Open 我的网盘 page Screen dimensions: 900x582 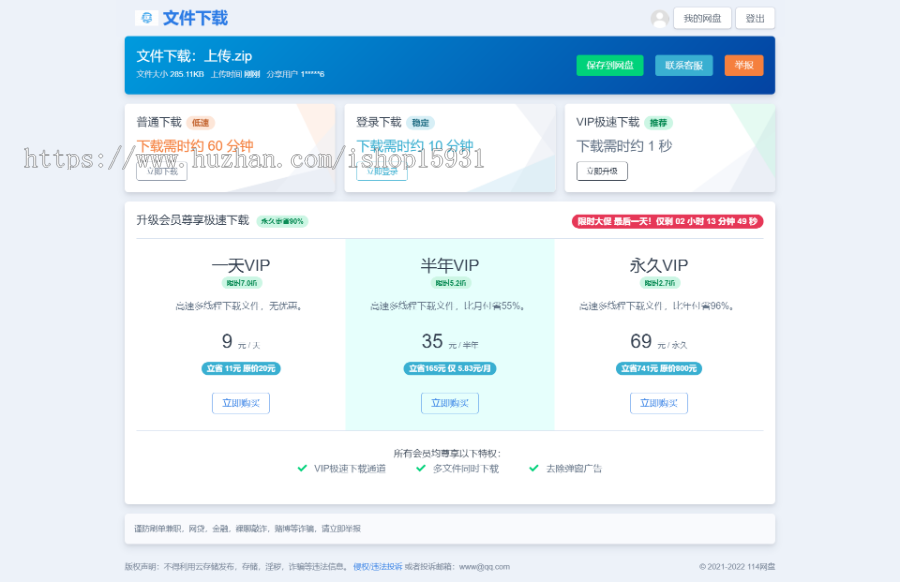[x=702, y=18]
